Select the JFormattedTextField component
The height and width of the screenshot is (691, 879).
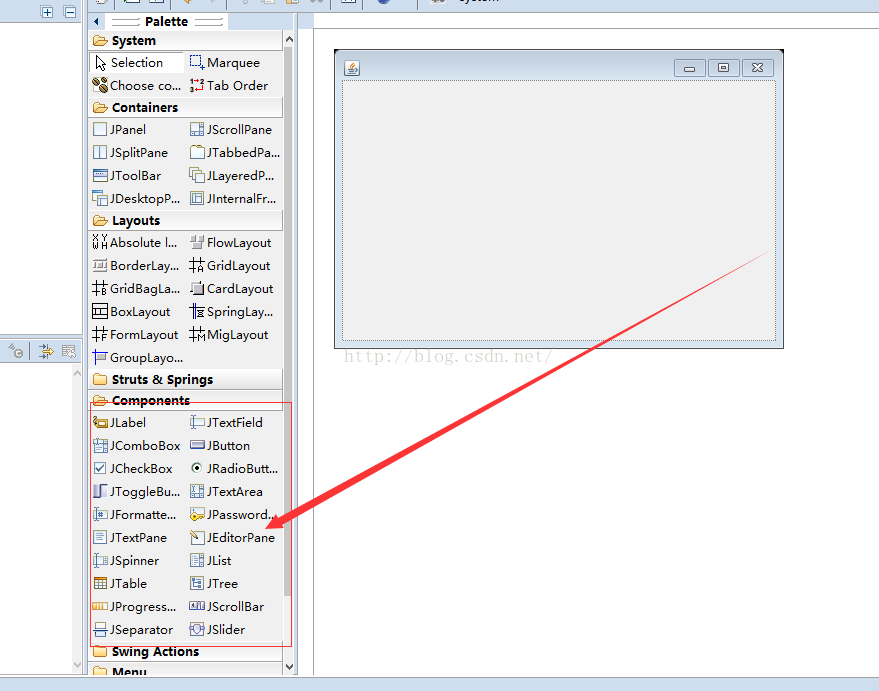click(135, 514)
